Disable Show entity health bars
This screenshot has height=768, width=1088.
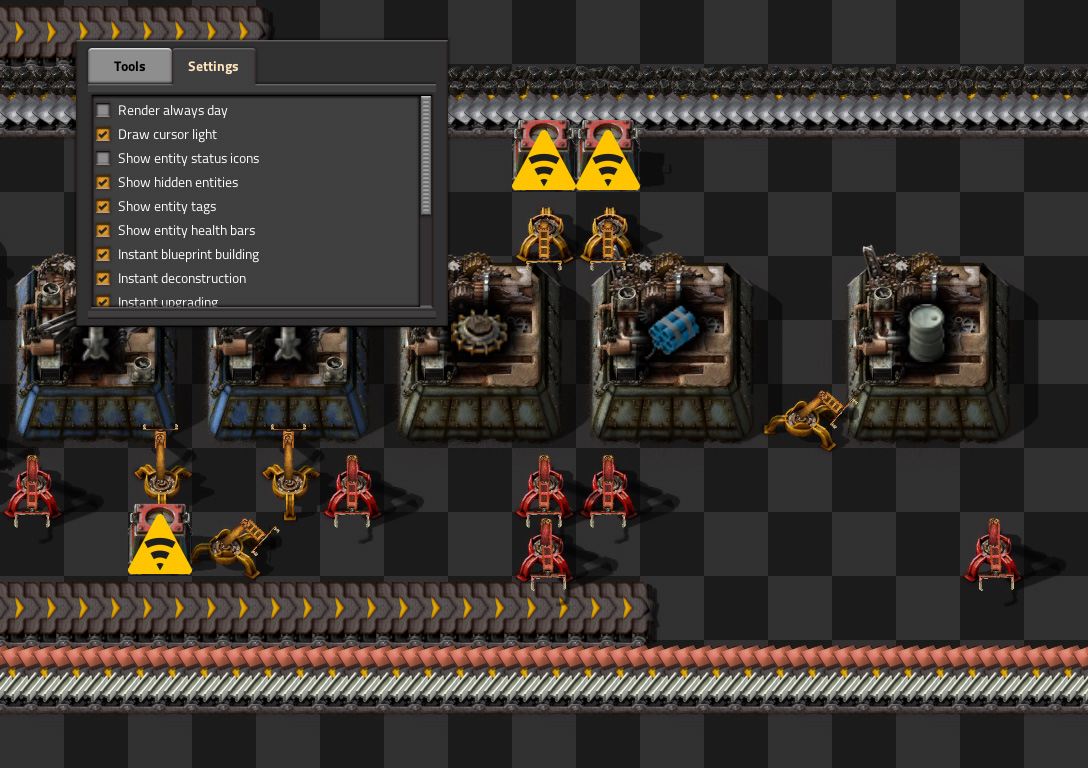103,230
